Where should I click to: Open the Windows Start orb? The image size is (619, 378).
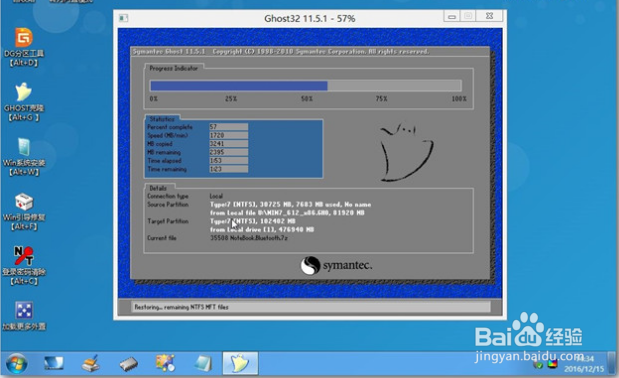click(17, 363)
